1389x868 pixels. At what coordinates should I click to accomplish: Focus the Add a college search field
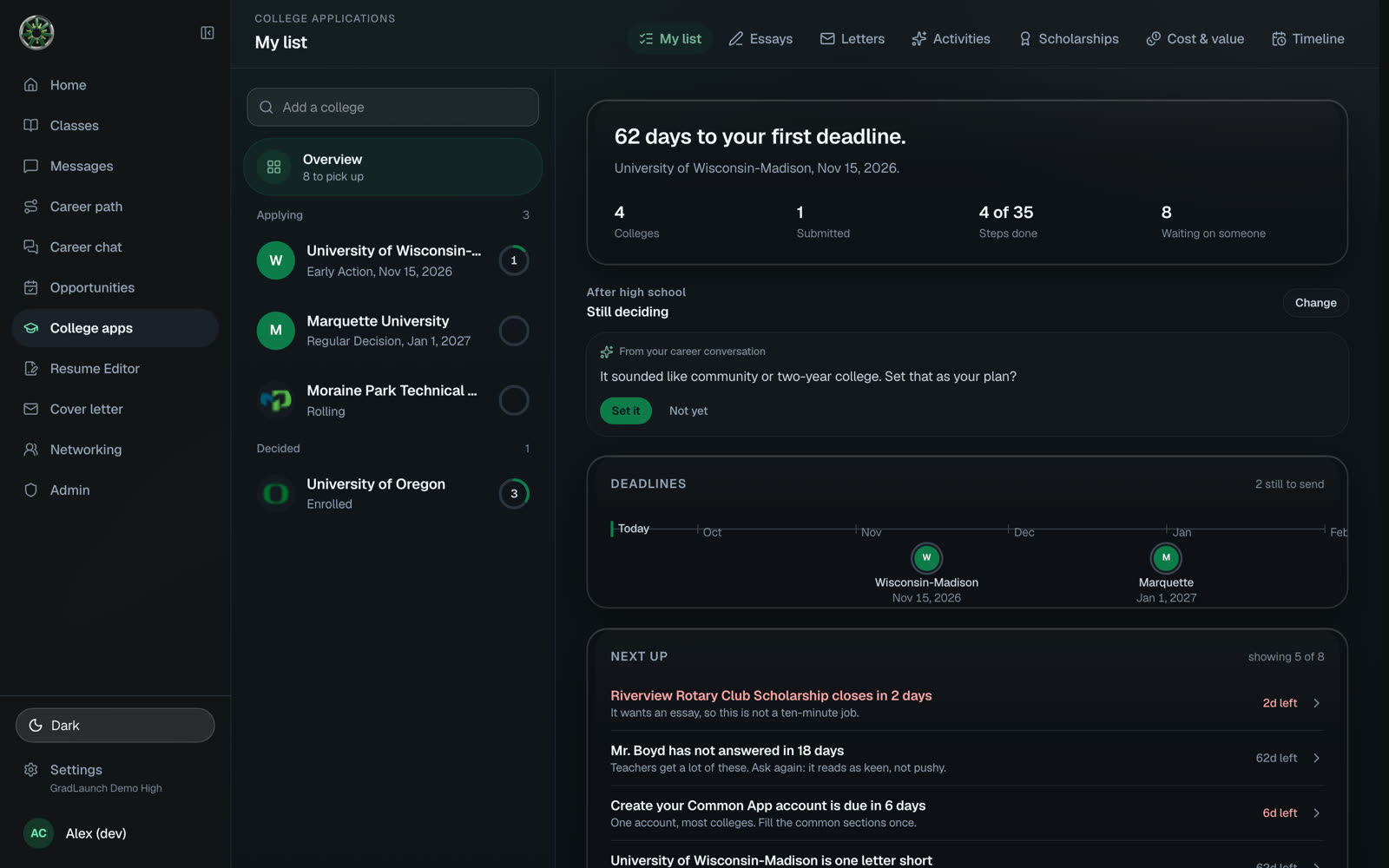(393, 108)
